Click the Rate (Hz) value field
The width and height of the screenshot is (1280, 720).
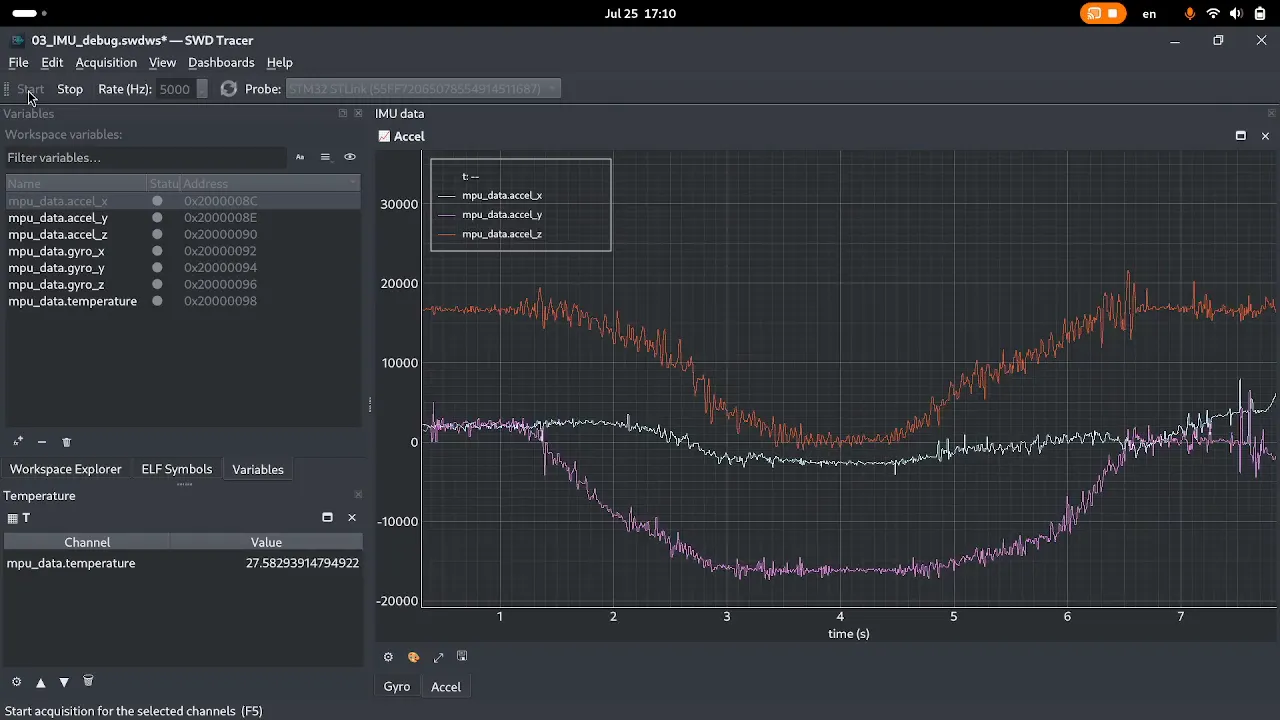tap(175, 89)
